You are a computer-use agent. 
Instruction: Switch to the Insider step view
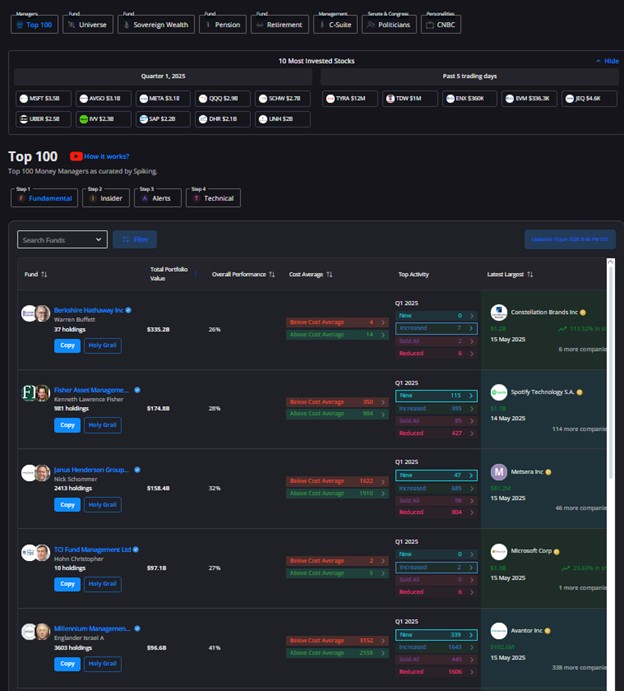pos(106,198)
